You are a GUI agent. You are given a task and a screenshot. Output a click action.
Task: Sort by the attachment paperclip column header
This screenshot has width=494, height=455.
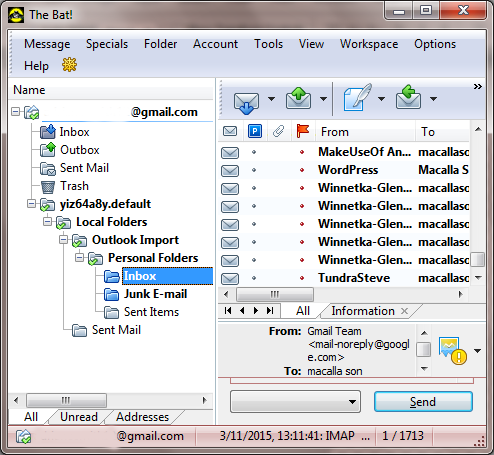tap(278, 131)
